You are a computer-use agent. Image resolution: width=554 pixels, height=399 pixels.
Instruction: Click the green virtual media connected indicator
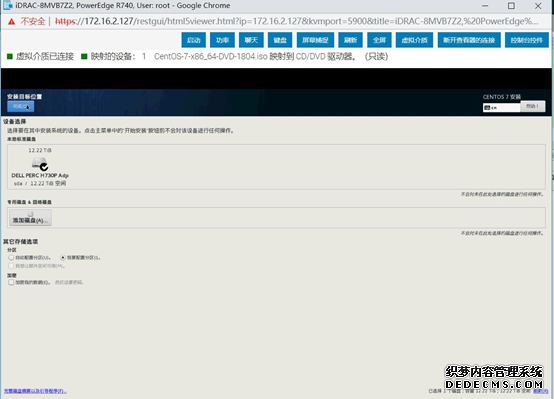point(10,57)
